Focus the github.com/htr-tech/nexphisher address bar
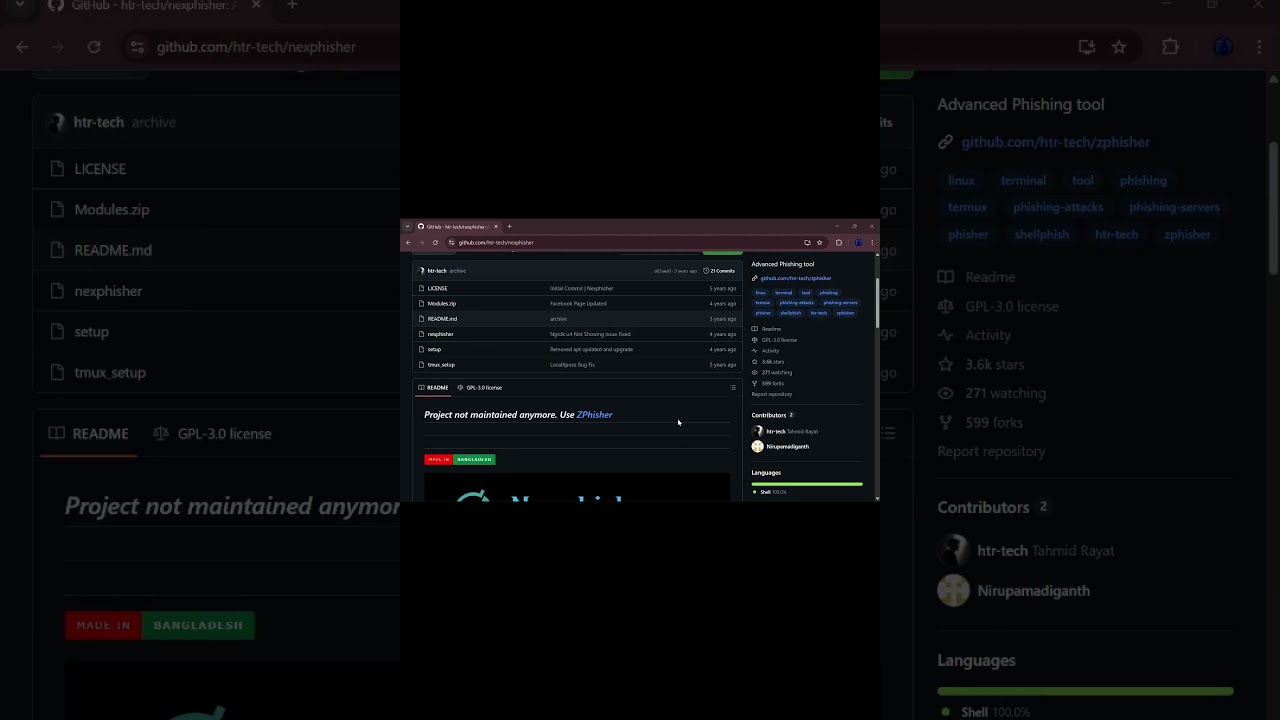The image size is (1280, 720). coord(636,243)
